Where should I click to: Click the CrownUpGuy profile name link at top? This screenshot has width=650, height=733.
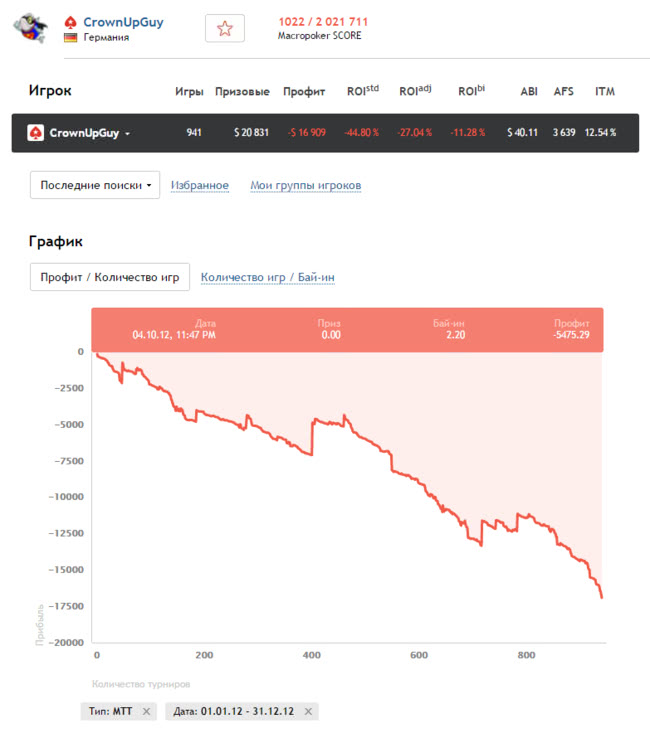[123, 22]
